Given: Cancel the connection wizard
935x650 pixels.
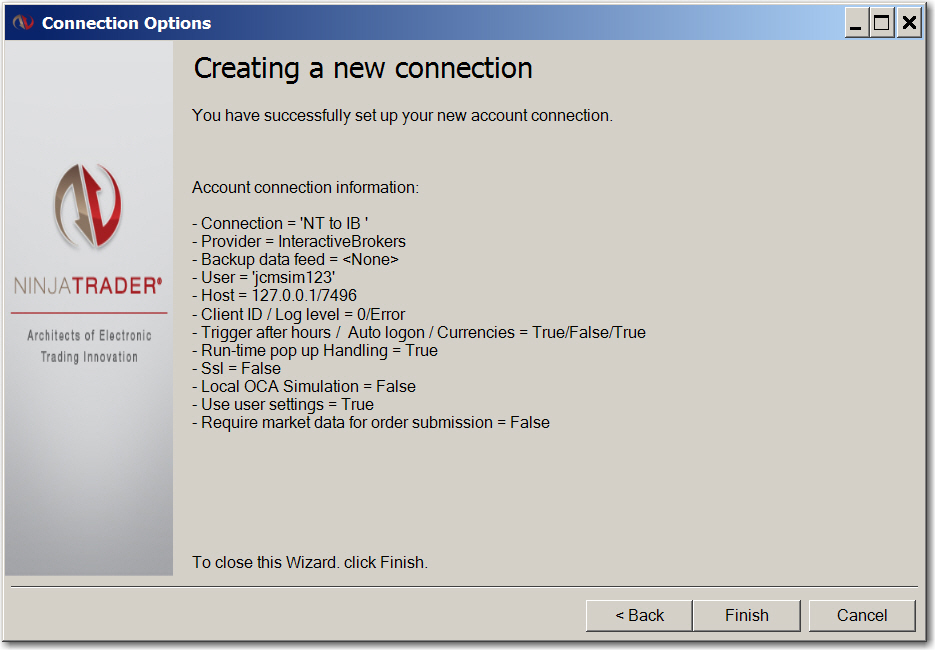Looking at the screenshot, I should click(x=862, y=615).
